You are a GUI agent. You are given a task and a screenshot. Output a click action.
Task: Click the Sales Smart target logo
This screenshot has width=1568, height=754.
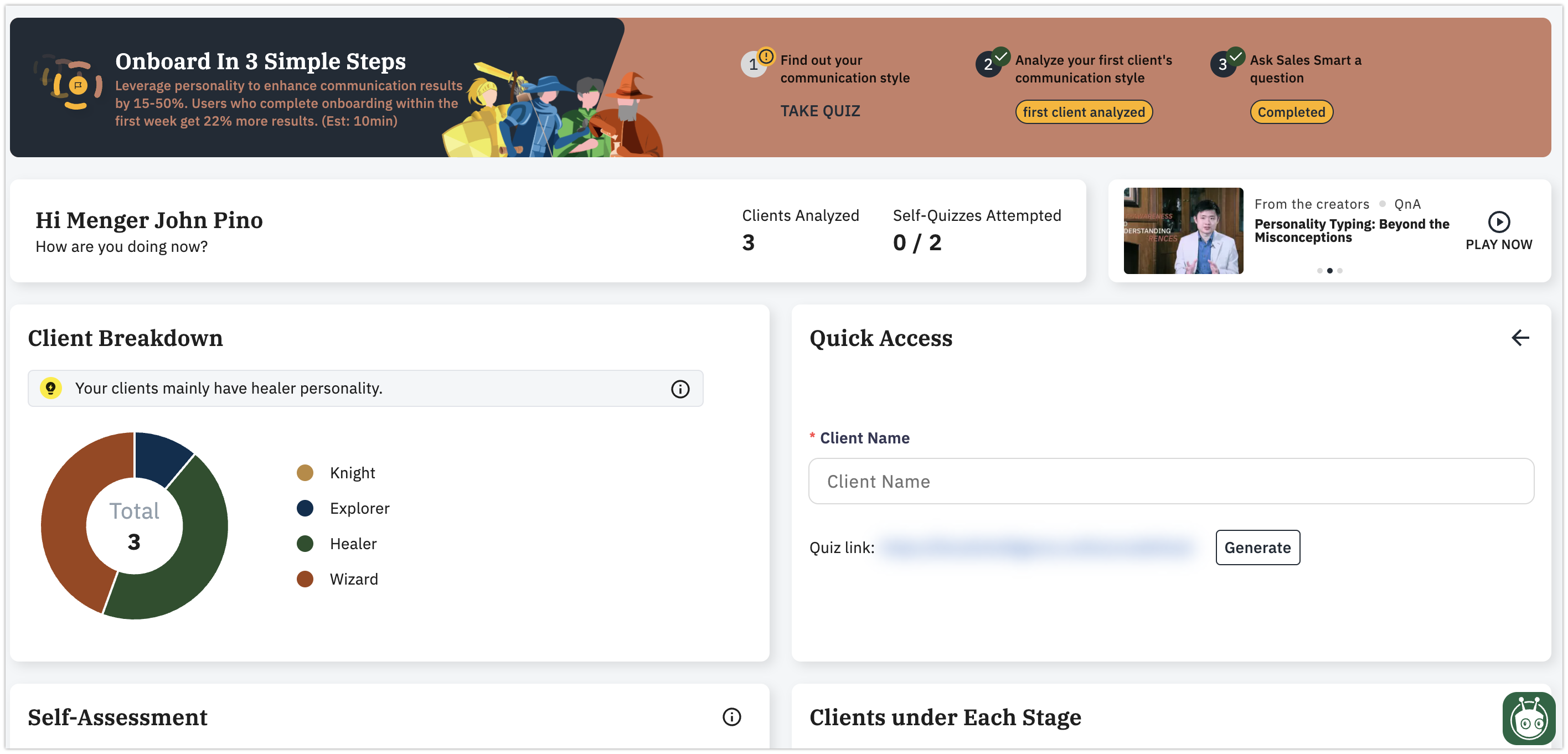pyautogui.click(x=77, y=85)
